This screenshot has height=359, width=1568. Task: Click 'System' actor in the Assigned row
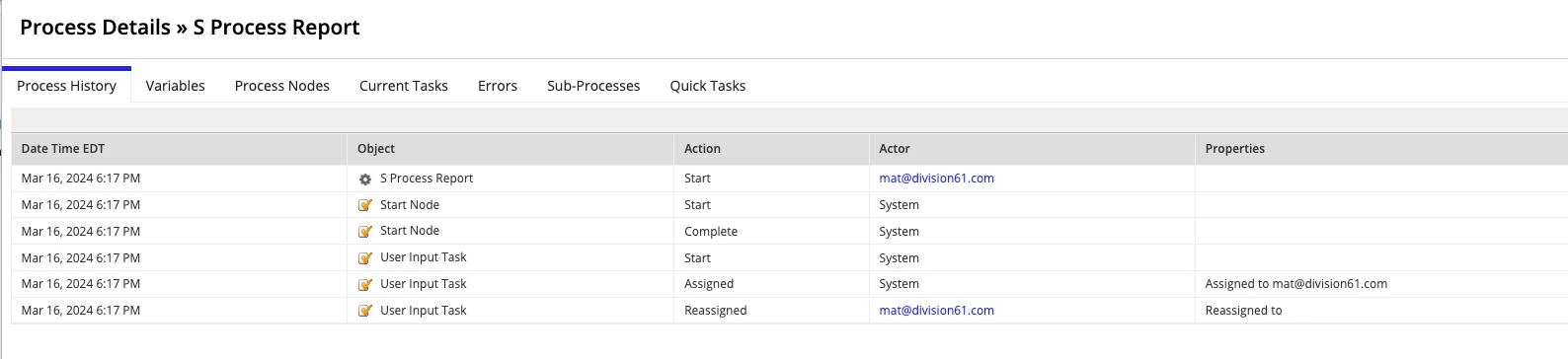pos(899,284)
